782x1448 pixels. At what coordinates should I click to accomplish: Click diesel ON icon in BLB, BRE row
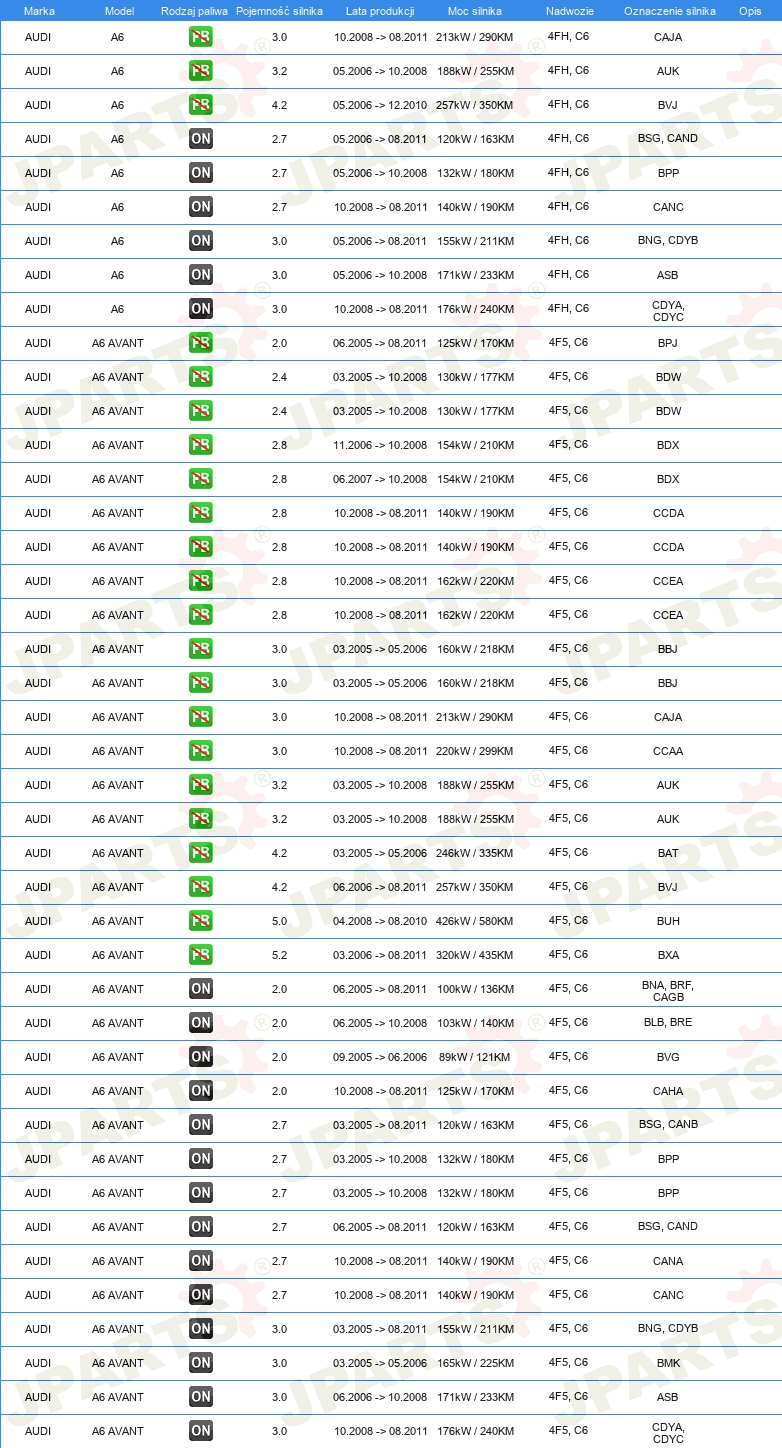click(201, 1024)
